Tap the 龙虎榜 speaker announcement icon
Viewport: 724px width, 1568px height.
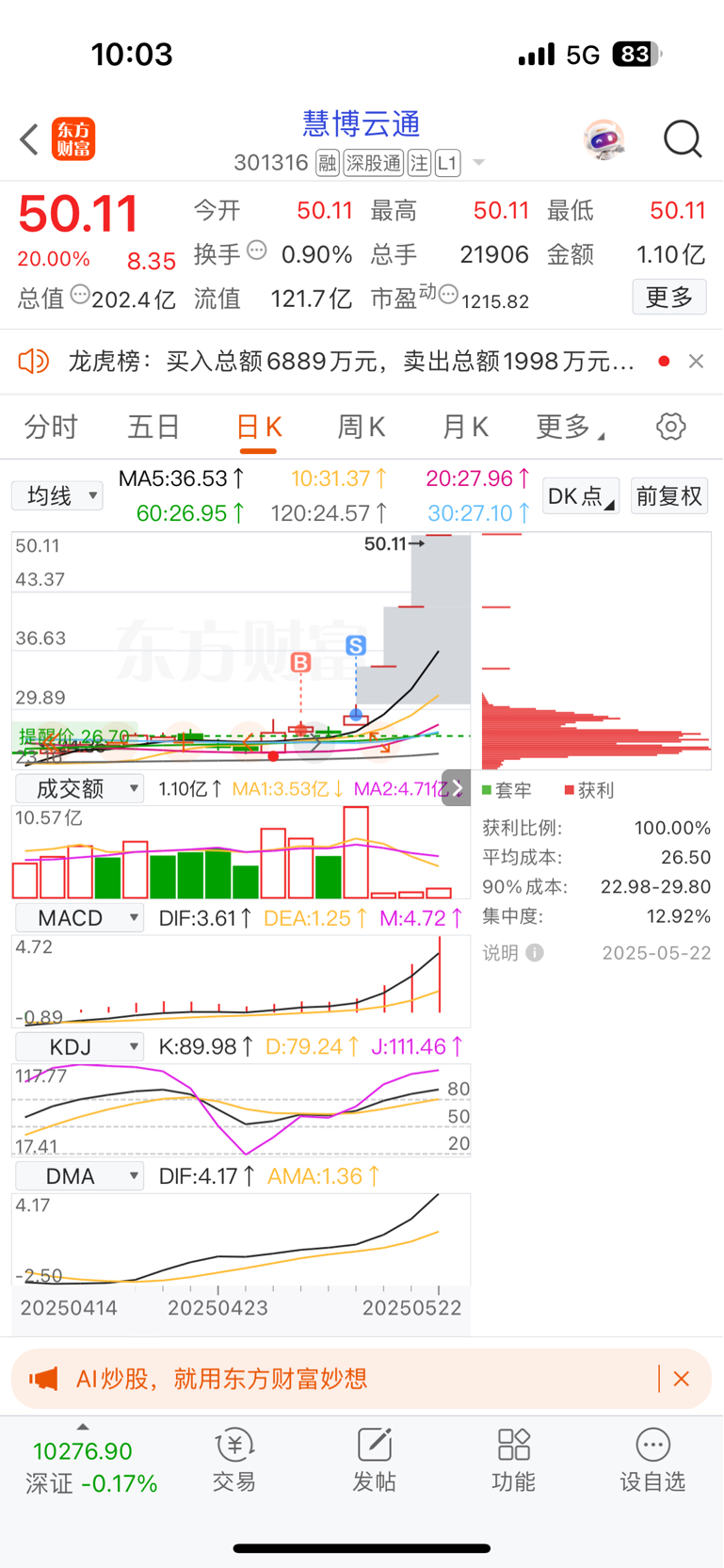tap(34, 361)
